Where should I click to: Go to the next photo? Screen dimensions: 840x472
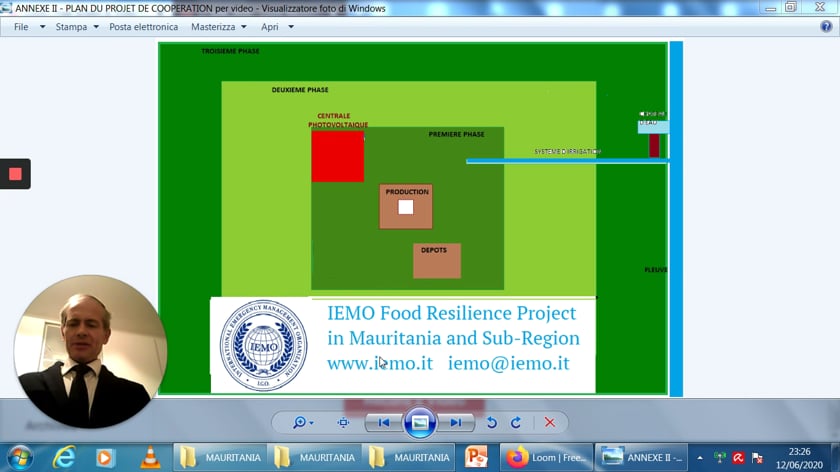pos(456,423)
